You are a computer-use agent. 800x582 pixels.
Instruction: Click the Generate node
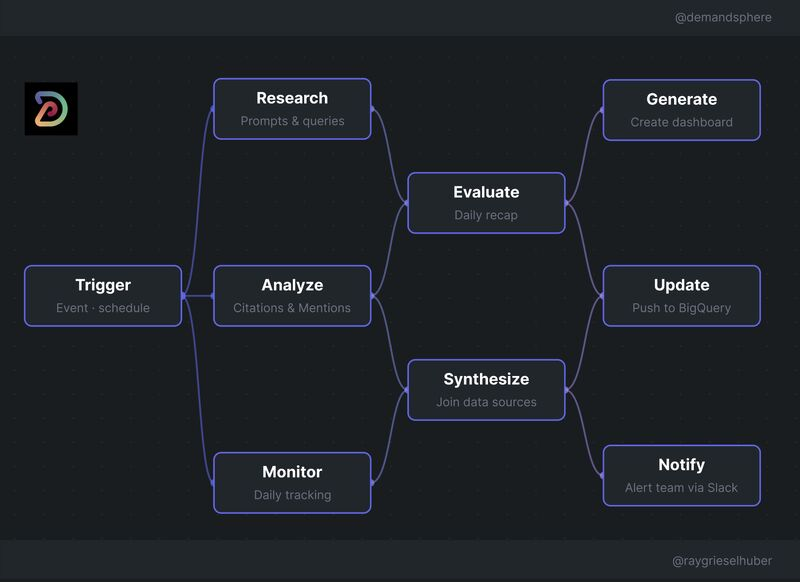pos(681,109)
